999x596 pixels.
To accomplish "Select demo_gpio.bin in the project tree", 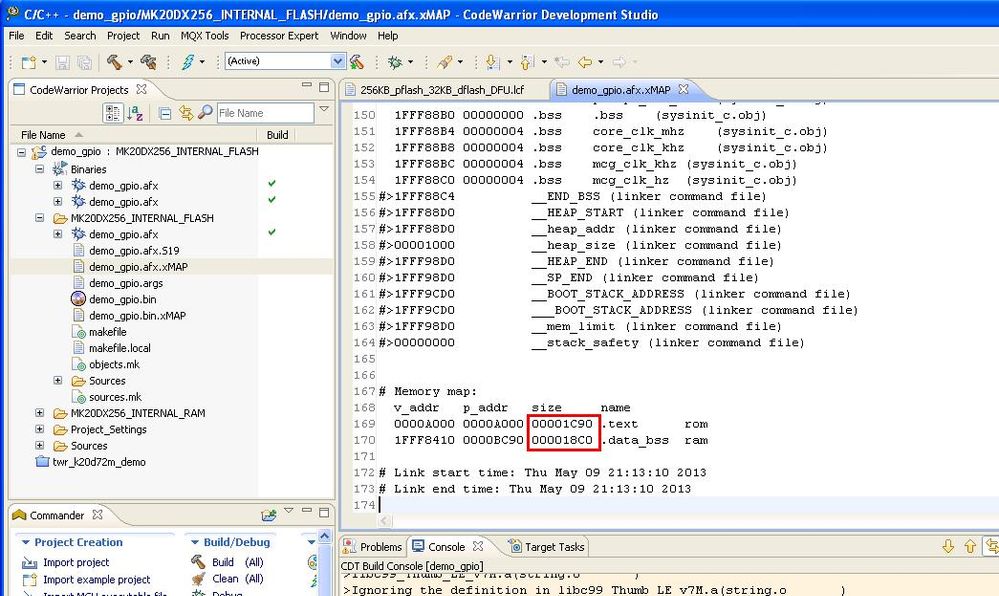I will pyautogui.click(x=122, y=299).
